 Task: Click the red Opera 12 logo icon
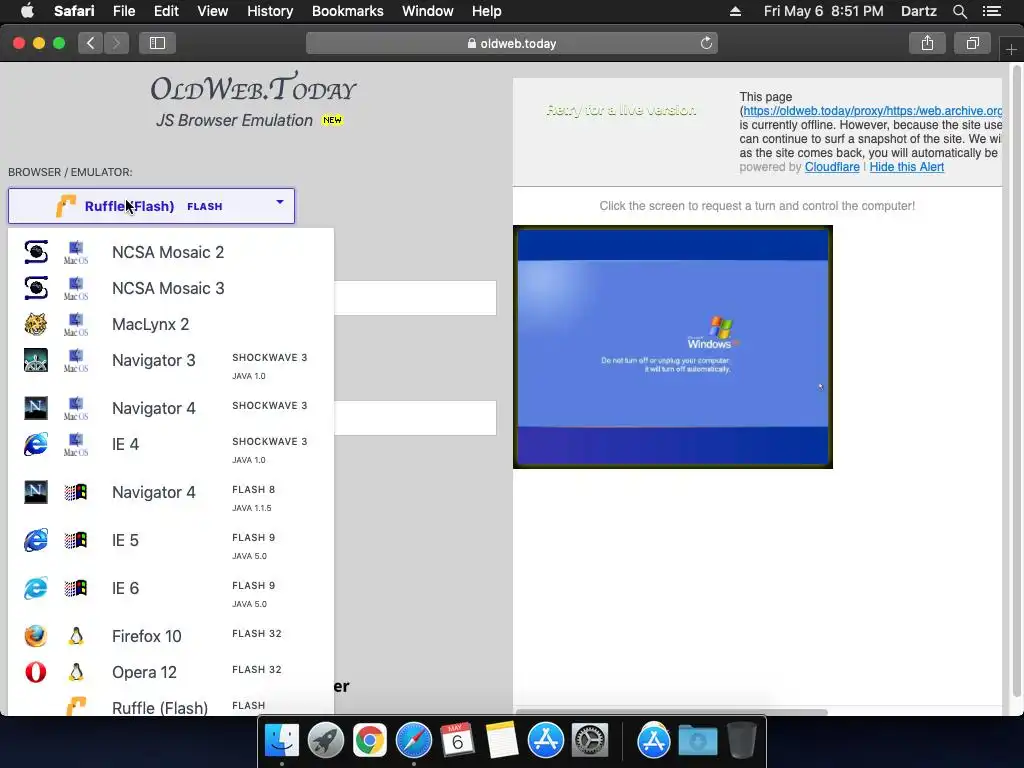[x=35, y=672]
